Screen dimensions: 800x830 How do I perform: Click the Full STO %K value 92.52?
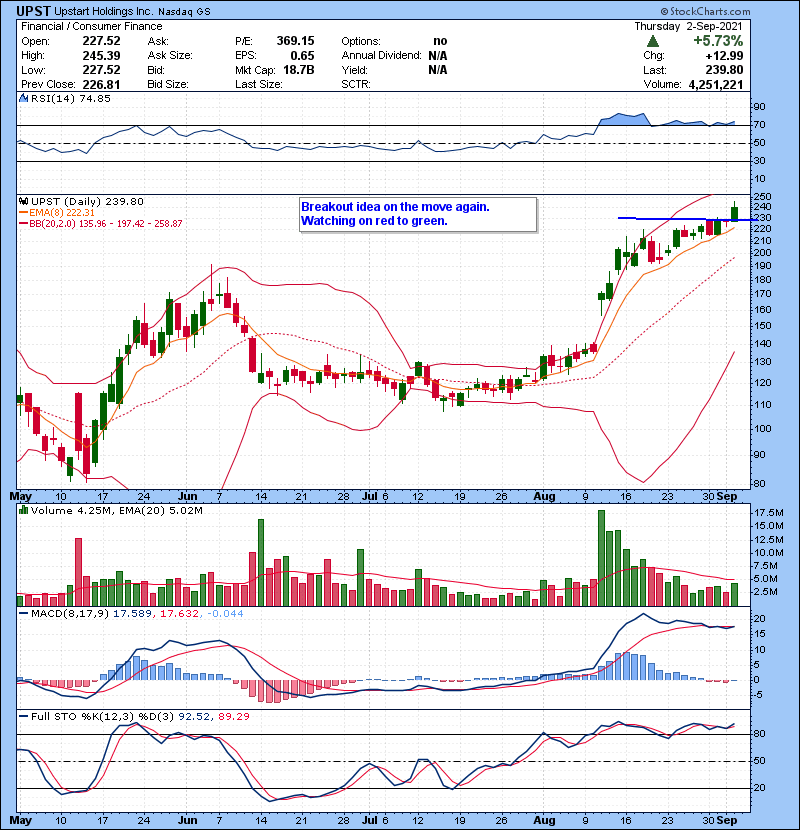pos(192,716)
